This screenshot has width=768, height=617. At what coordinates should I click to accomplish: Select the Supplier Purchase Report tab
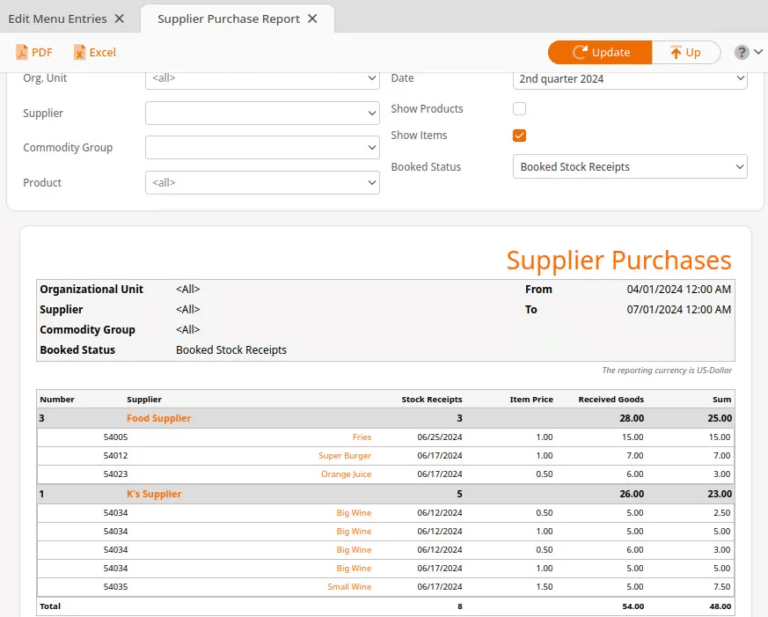[228, 19]
